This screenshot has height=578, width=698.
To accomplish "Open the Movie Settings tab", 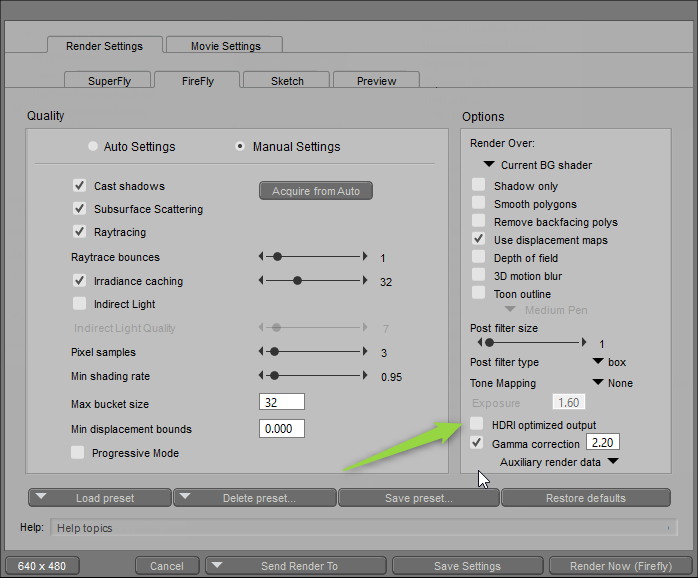I will 226,46.
